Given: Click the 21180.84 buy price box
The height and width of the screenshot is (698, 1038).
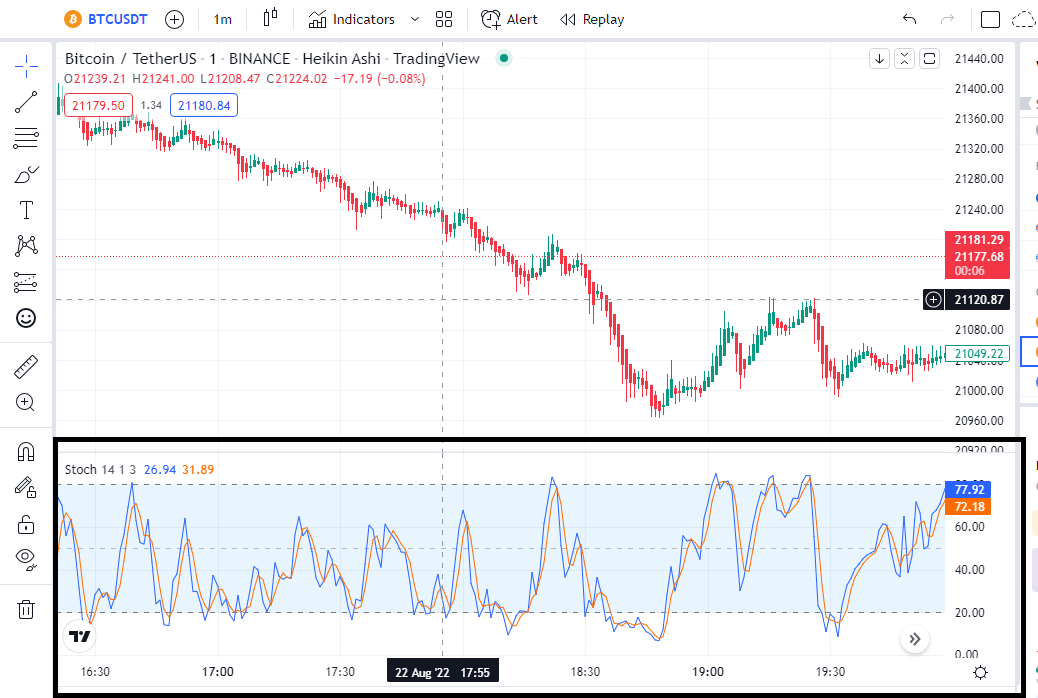Looking at the screenshot, I should 204,105.
